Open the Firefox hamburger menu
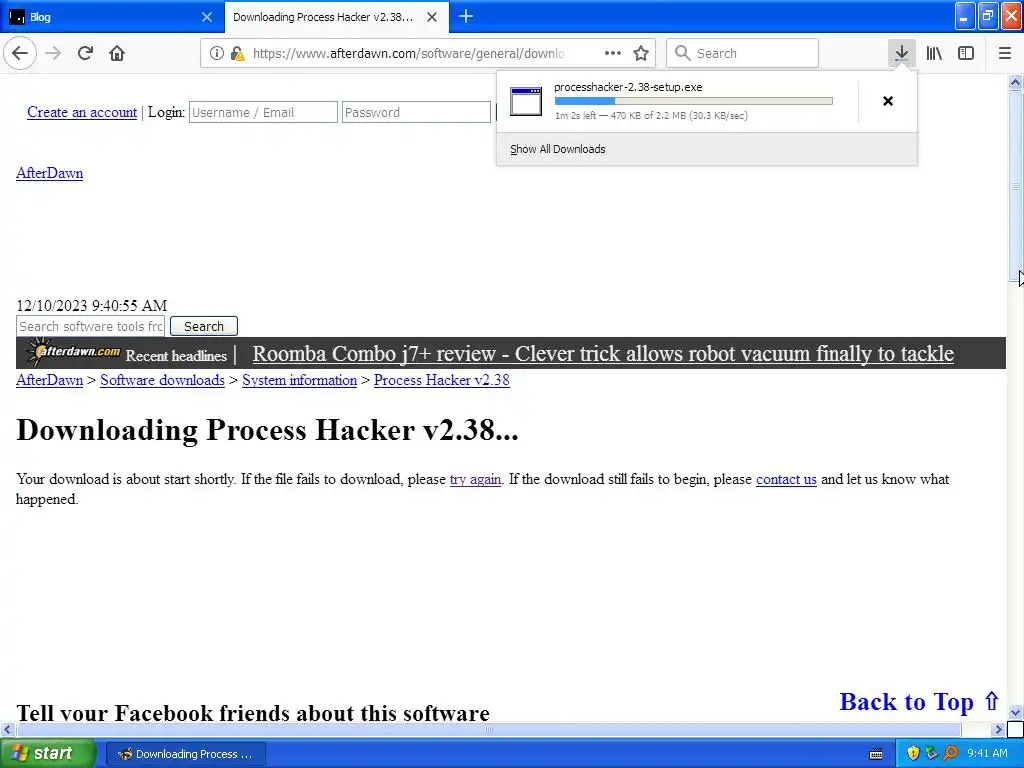The width and height of the screenshot is (1024, 768). tap(1004, 53)
